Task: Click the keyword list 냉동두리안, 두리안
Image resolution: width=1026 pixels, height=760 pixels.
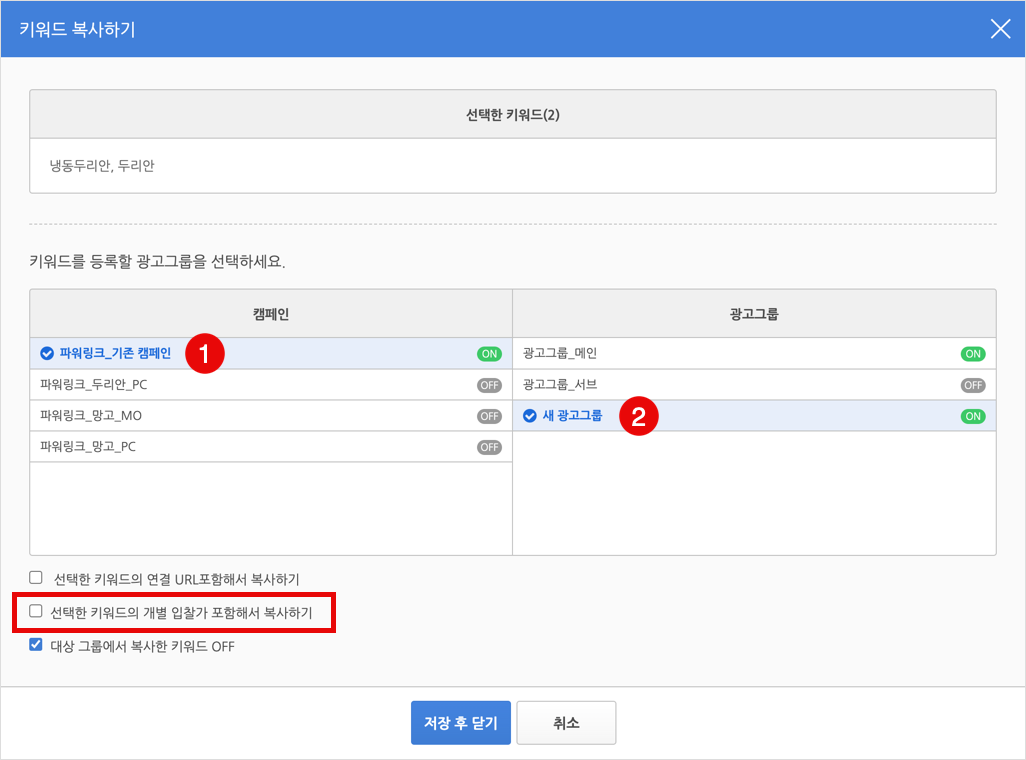Action: pos(102,166)
